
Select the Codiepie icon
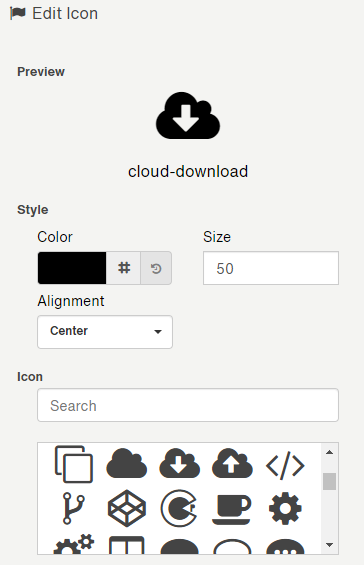(x=179, y=508)
